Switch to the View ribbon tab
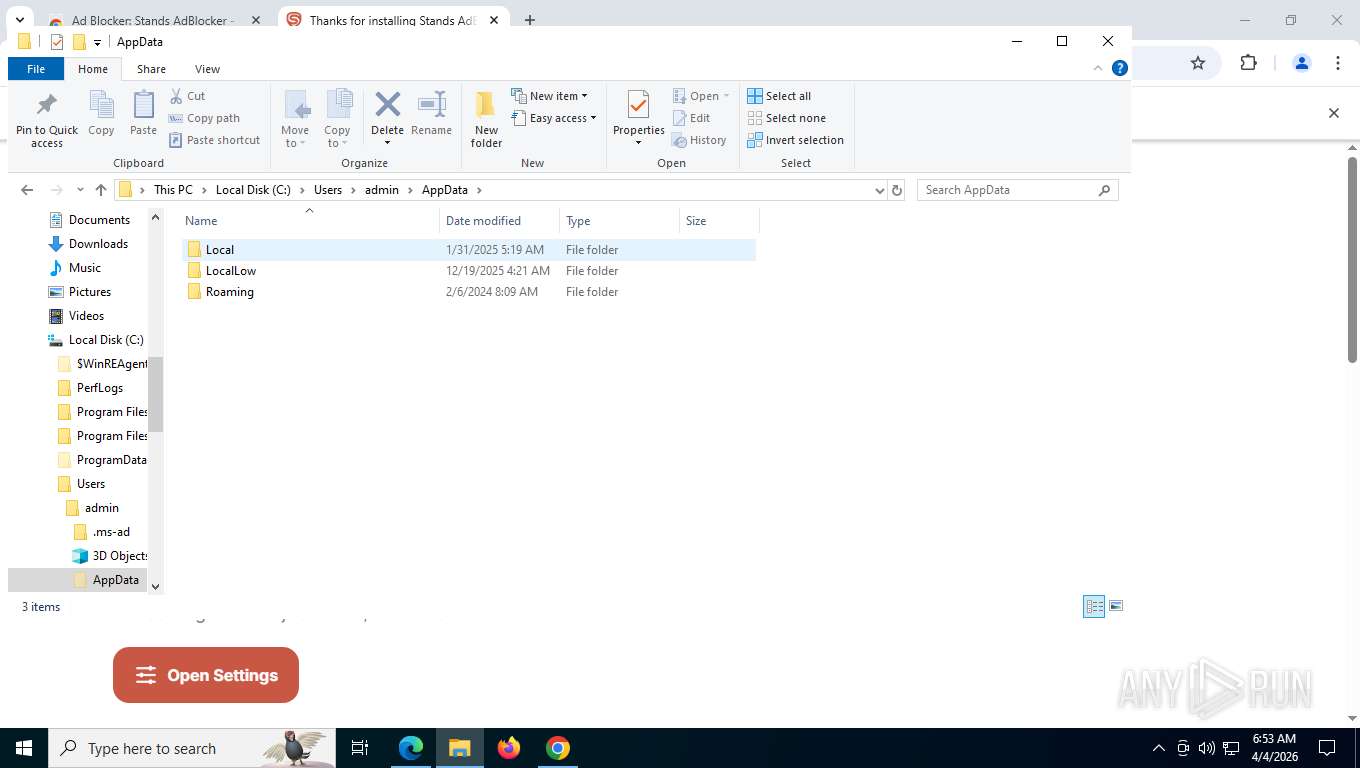 pos(207,69)
